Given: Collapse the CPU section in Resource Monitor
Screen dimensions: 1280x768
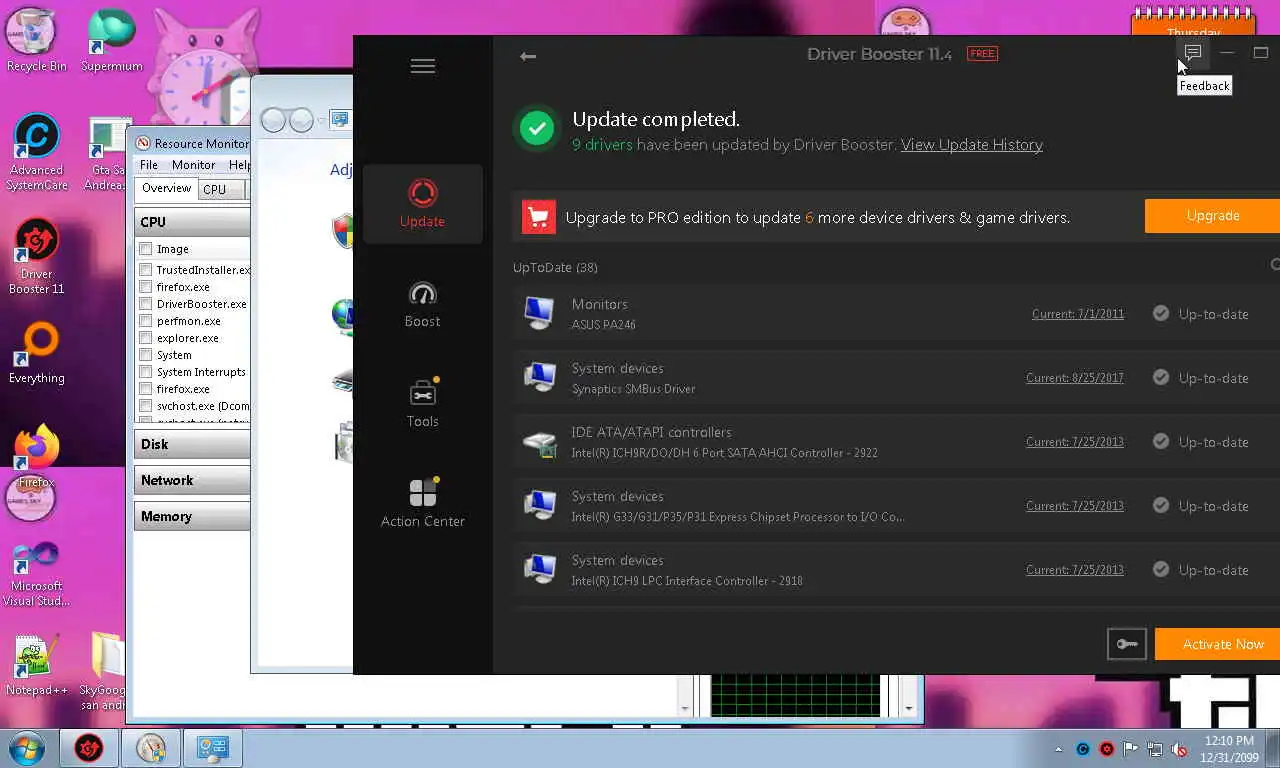Looking at the screenshot, I should click(192, 222).
